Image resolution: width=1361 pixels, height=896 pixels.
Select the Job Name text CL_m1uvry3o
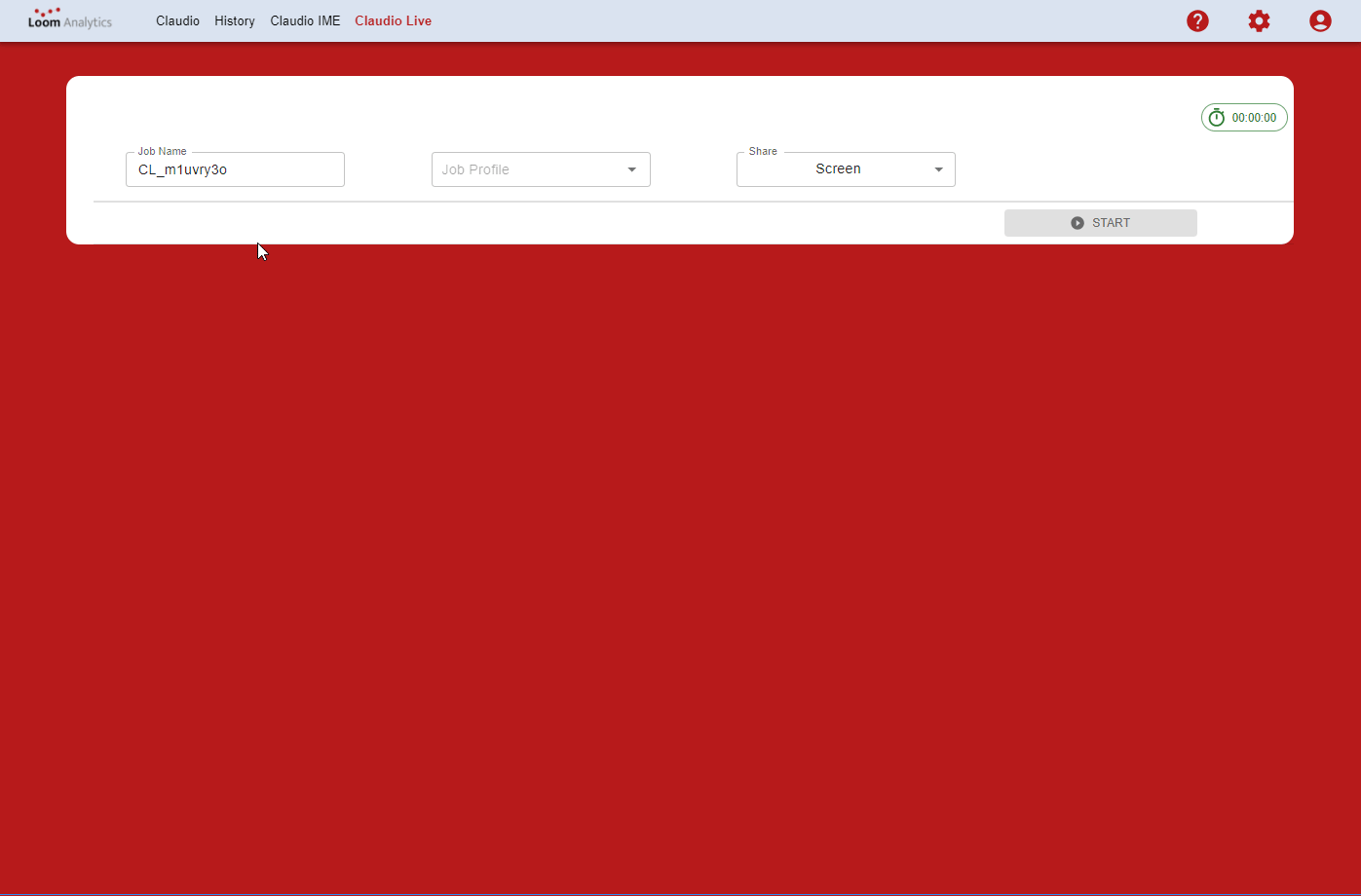pos(180,169)
